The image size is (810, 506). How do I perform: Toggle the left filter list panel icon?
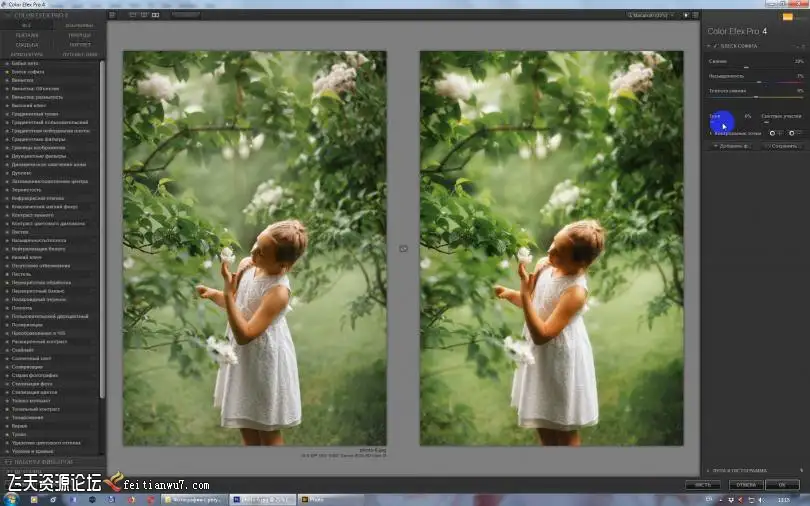[112, 15]
